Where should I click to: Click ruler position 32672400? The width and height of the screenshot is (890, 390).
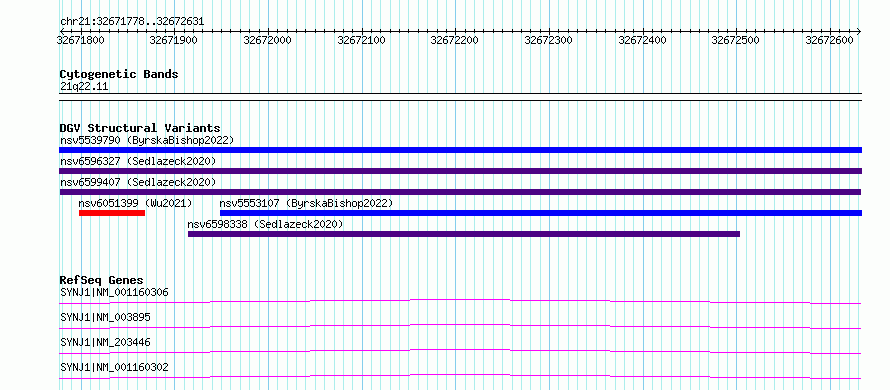pyautogui.click(x=642, y=40)
